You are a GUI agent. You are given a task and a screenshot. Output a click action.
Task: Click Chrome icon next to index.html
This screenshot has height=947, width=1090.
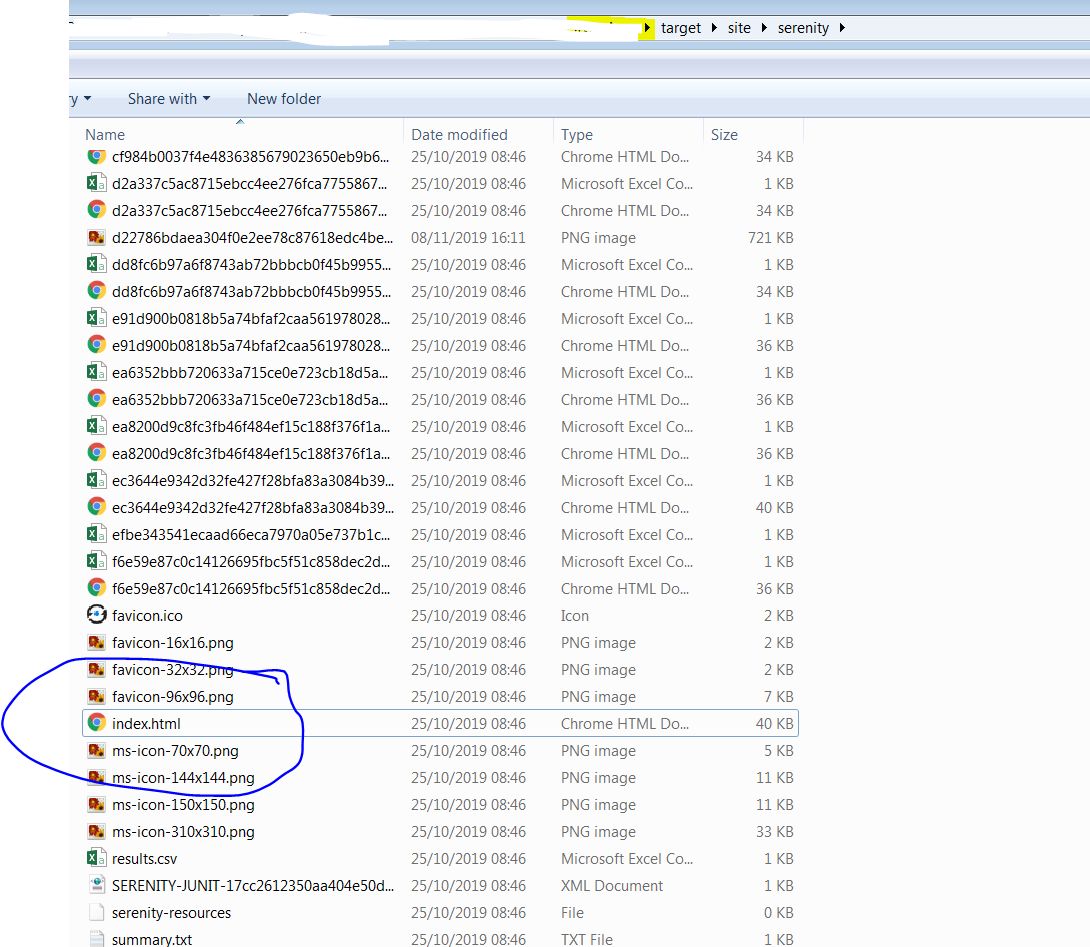[97, 723]
